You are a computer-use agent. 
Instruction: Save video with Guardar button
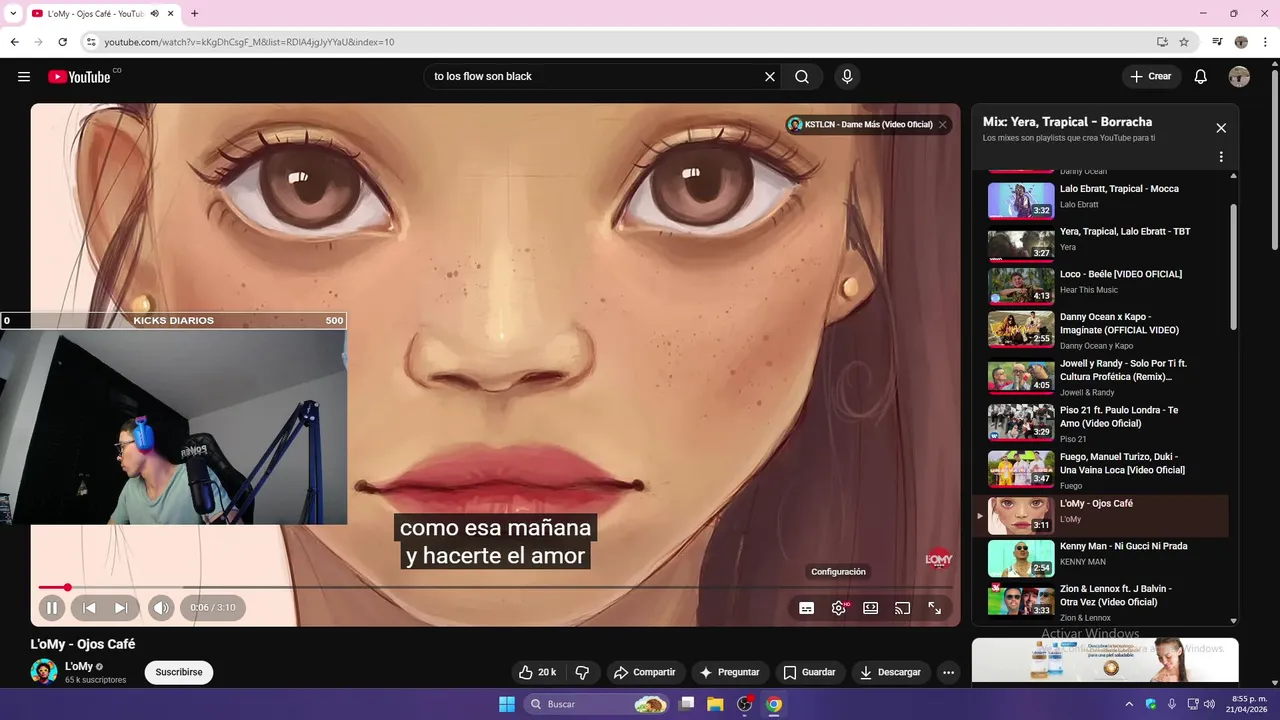coord(809,672)
